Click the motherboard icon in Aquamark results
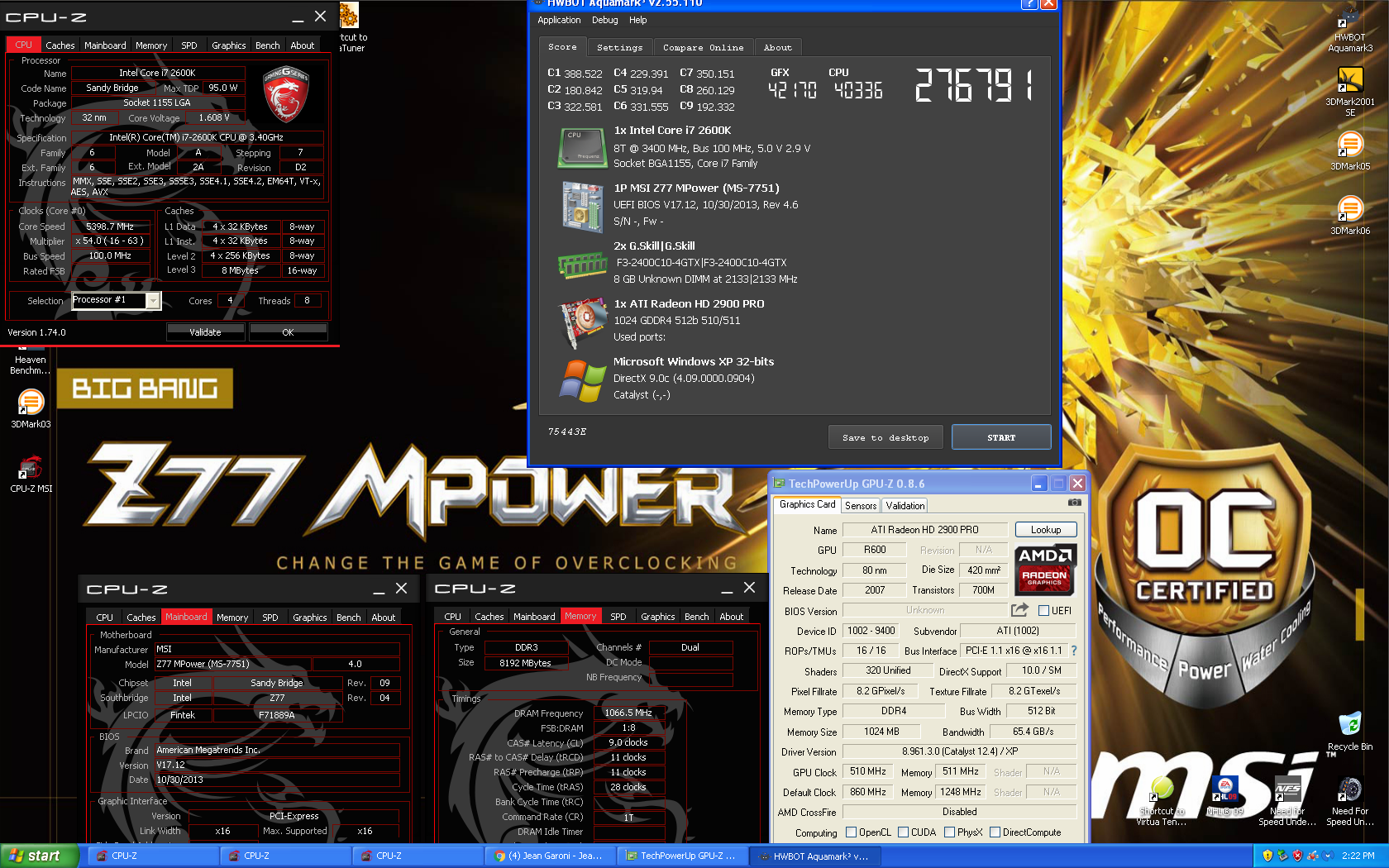 pos(582,207)
